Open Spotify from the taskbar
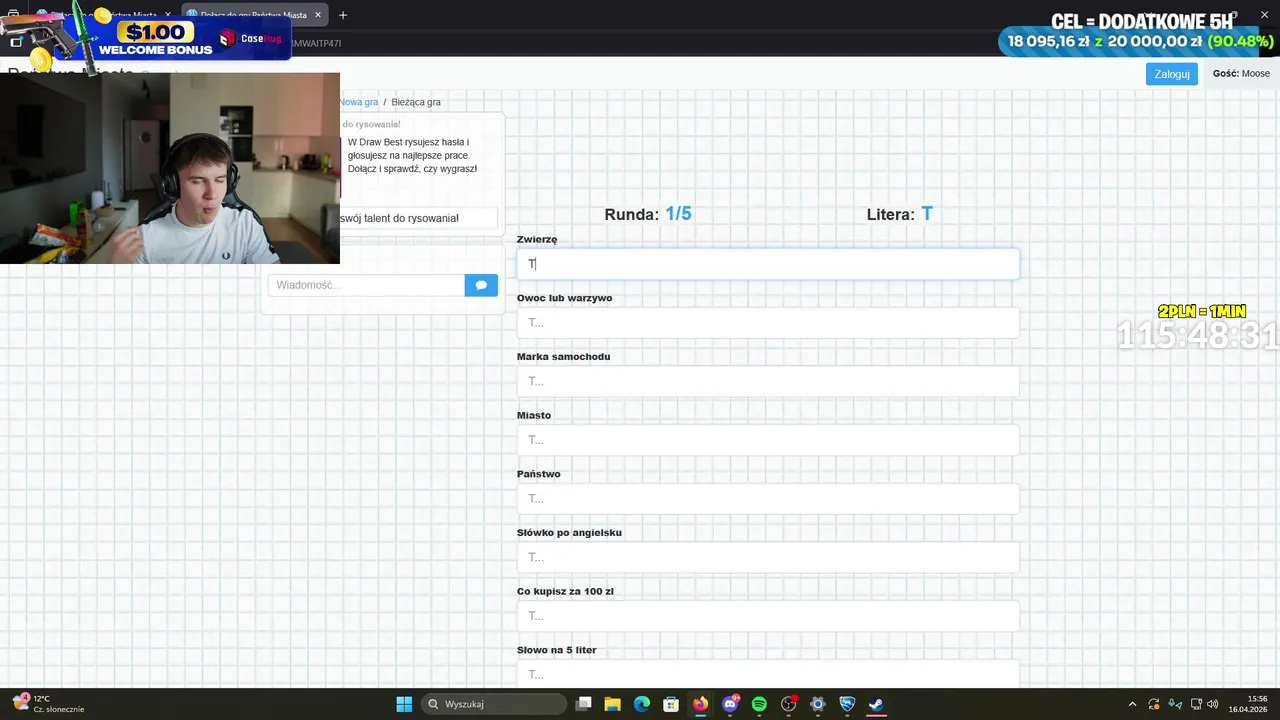Image resolution: width=1280 pixels, height=720 pixels. (x=759, y=704)
